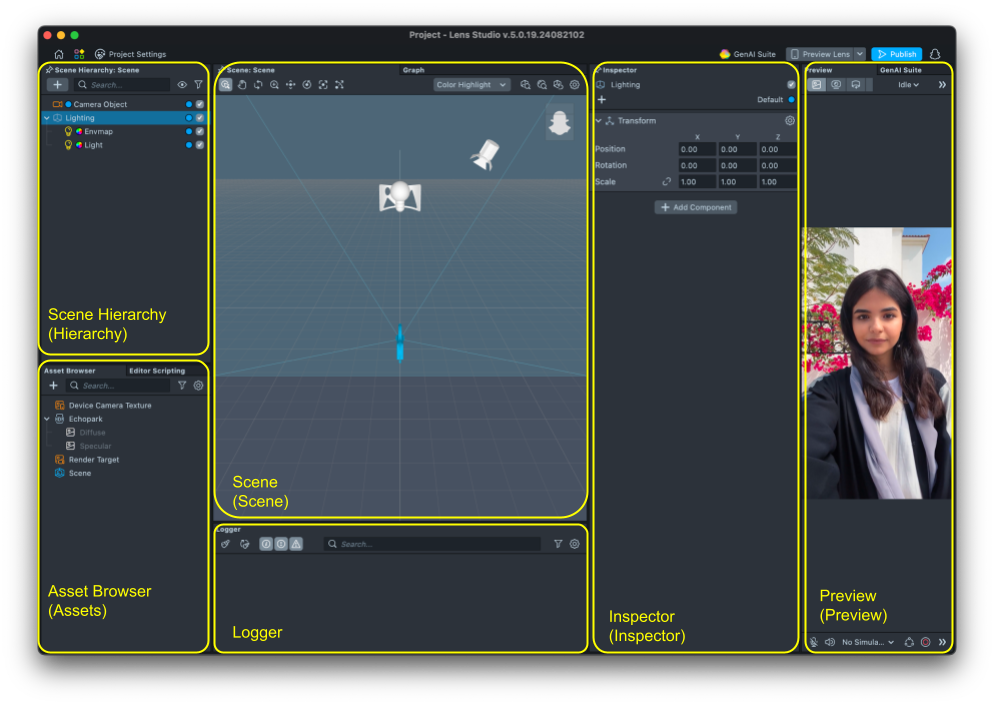Switch to the Graph tab
Viewport: 994px width, 705px height.
pyautogui.click(x=413, y=70)
